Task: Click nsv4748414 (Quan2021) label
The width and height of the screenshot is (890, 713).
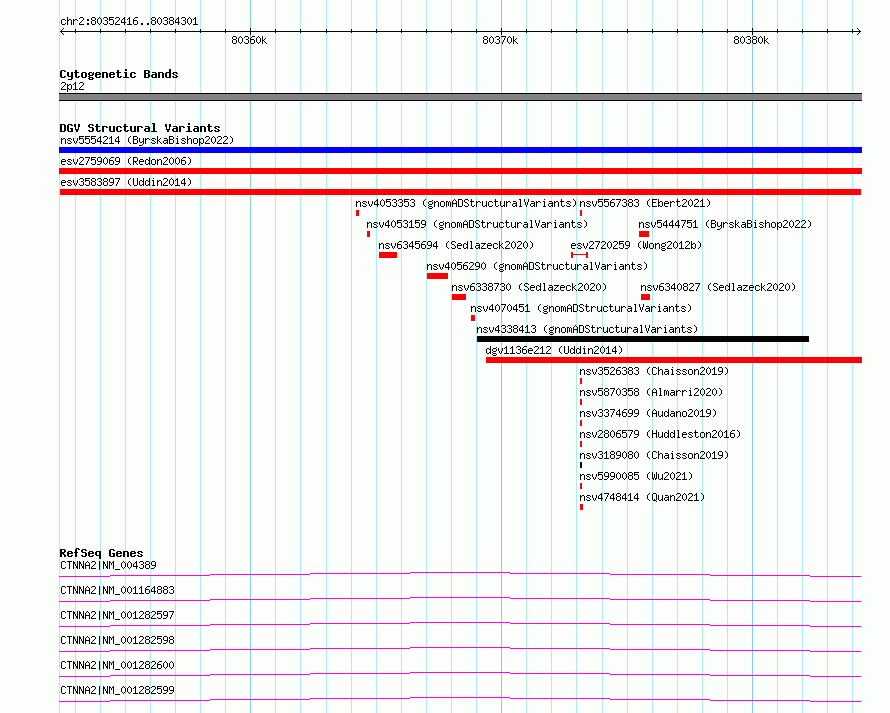Action: [x=642, y=497]
